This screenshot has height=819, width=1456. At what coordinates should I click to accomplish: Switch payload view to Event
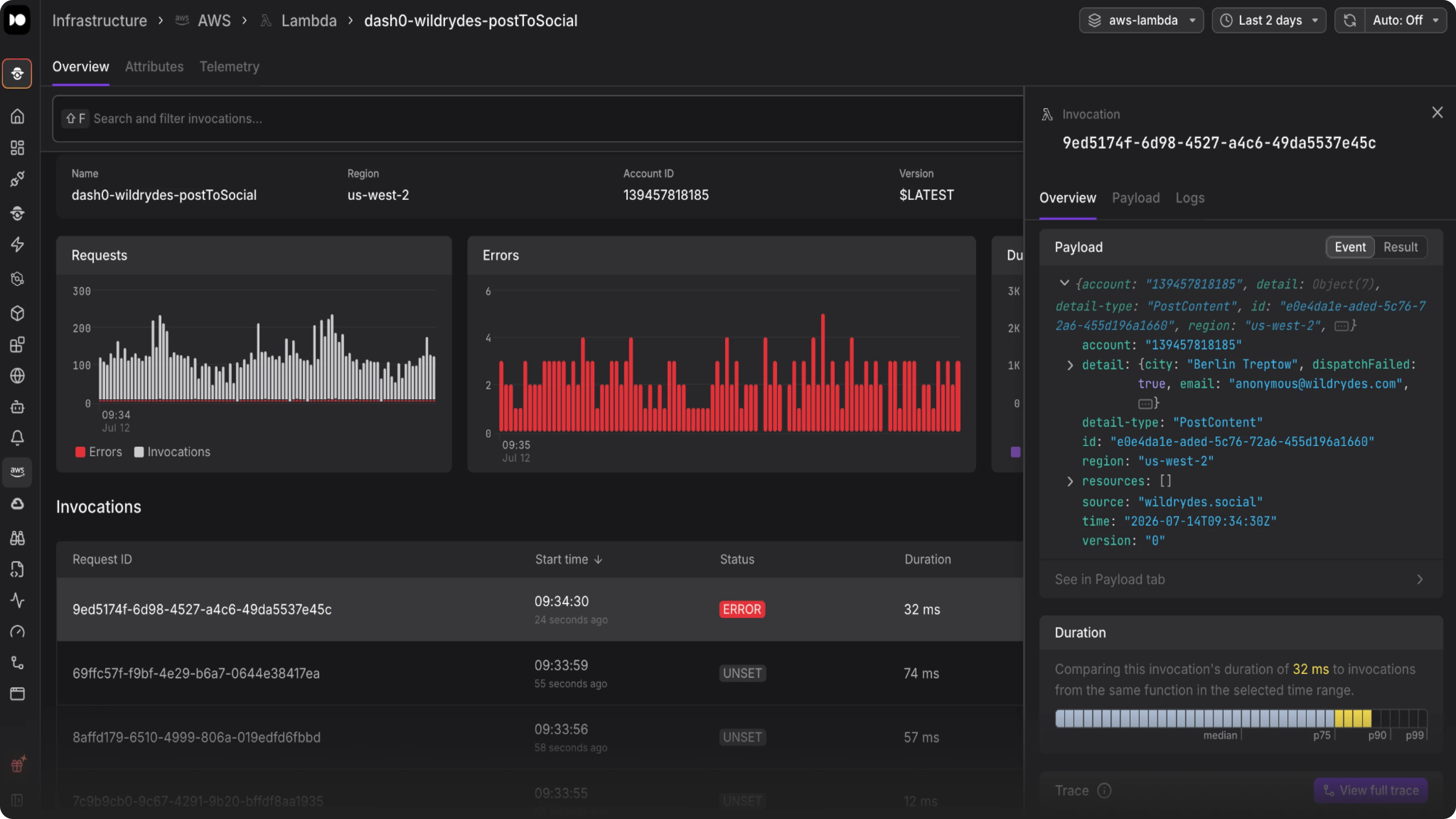1350,247
